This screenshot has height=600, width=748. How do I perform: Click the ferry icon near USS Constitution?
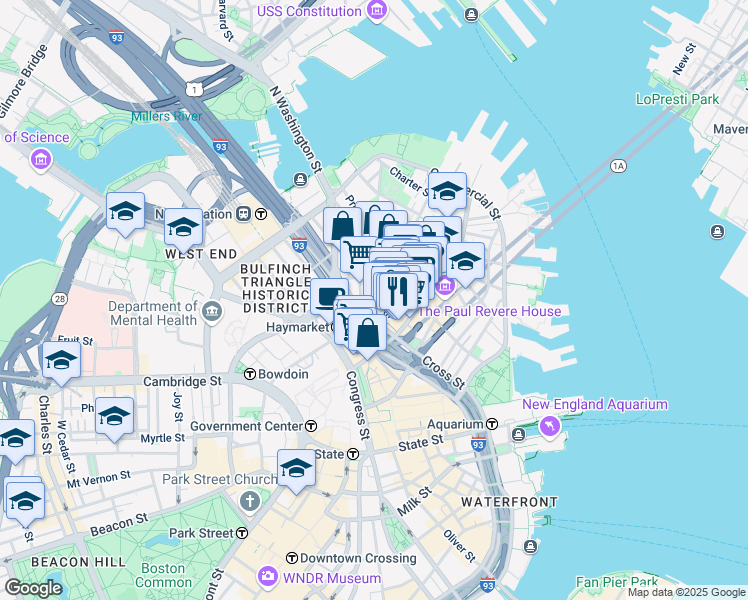coord(471,15)
